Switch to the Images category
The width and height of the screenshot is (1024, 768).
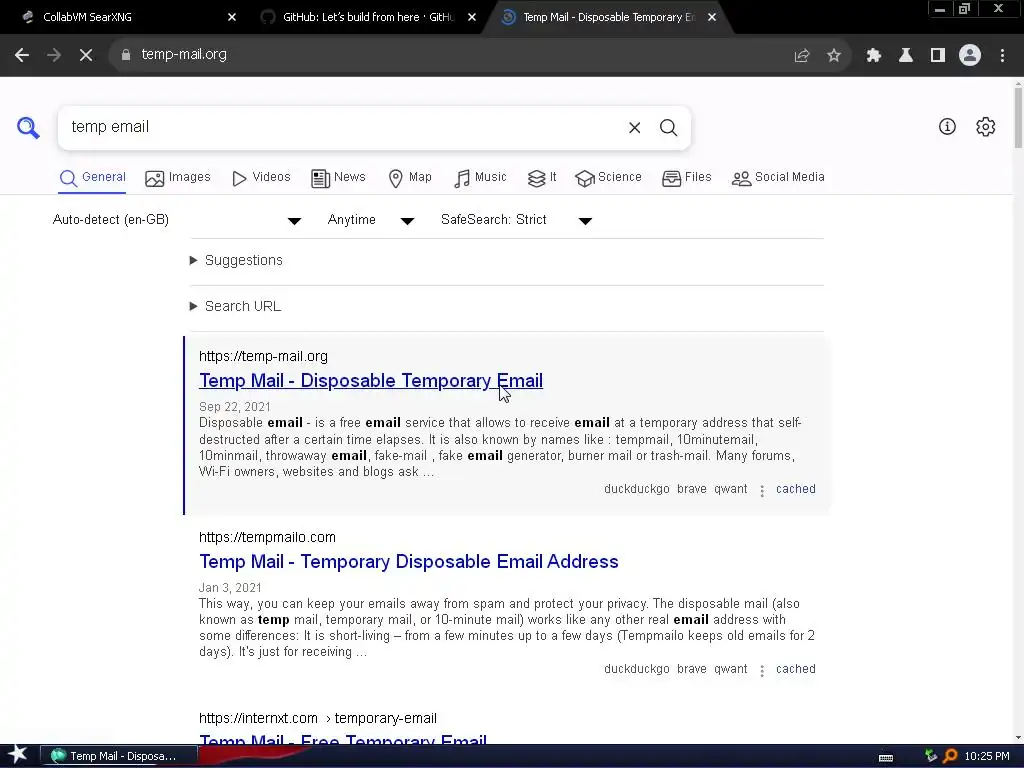[178, 178]
